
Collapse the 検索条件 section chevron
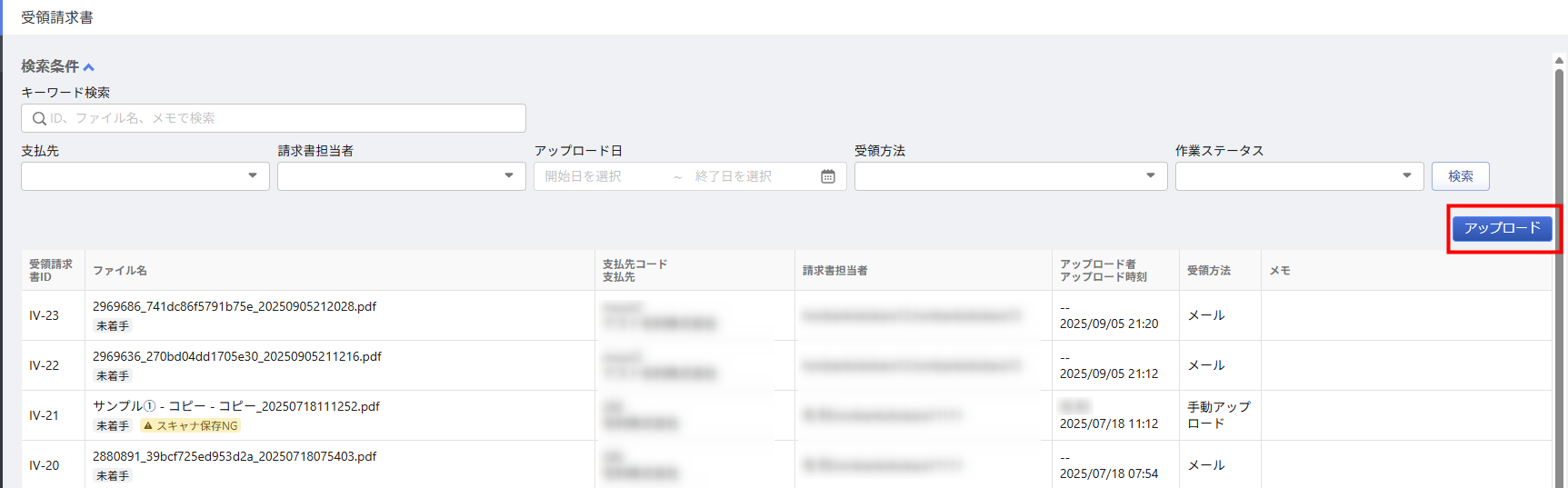tap(88, 67)
